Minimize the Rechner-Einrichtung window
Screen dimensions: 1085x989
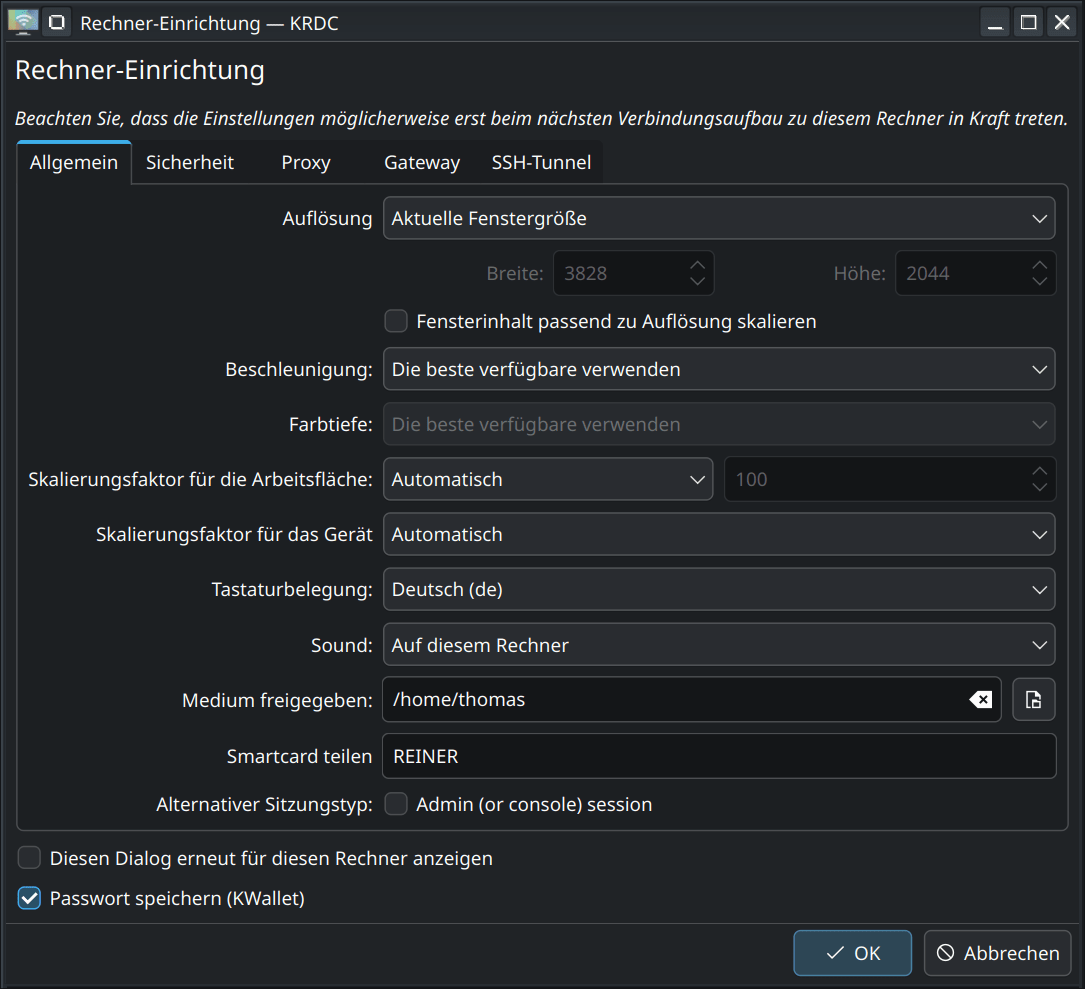tap(994, 22)
